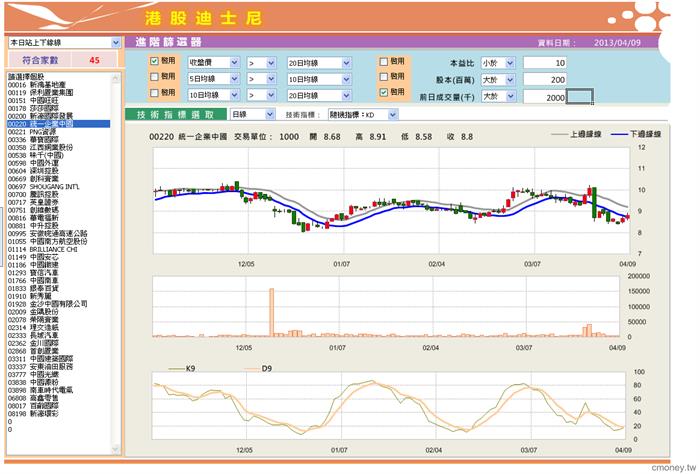Enable 啟用 checkbox for 10日均線 > 20日均線 condition
The height and width of the screenshot is (474, 700).
(x=154, y=93)
